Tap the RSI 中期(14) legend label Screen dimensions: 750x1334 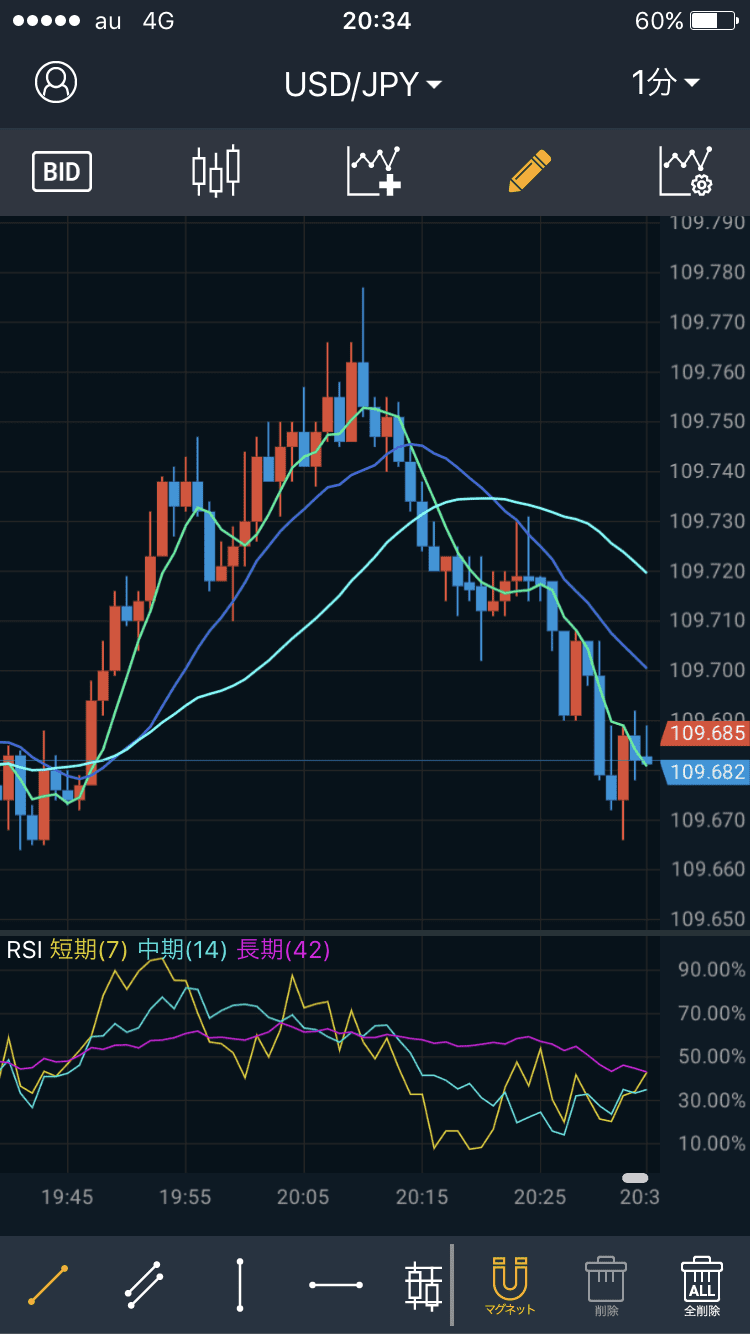[182, 950]
